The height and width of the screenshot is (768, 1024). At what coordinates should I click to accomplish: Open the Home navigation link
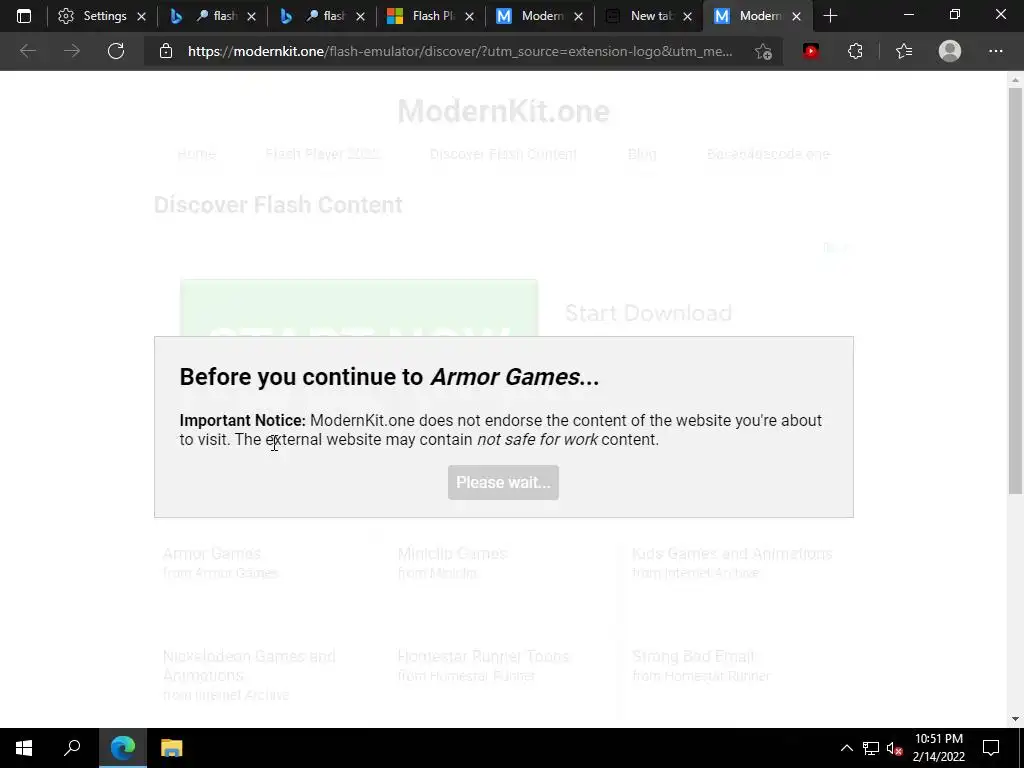click(x=197, y=154)
